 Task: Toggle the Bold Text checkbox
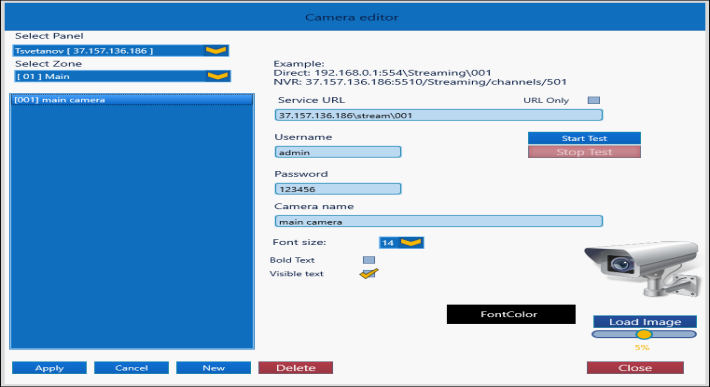coord(369,260)
